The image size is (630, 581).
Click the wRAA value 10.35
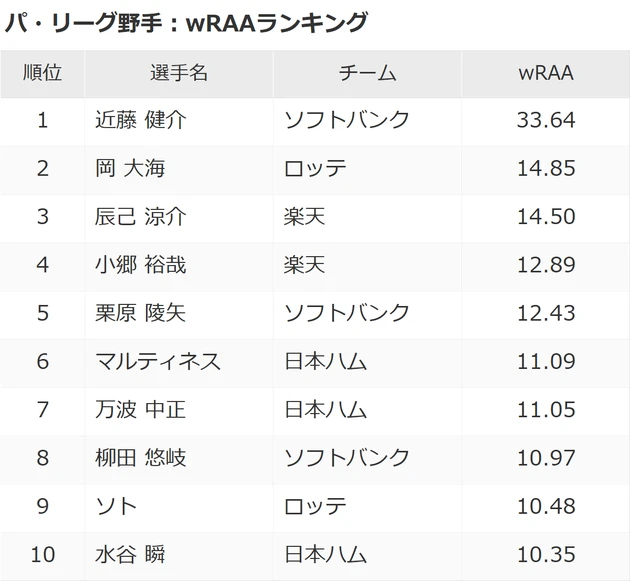point(546,554)
